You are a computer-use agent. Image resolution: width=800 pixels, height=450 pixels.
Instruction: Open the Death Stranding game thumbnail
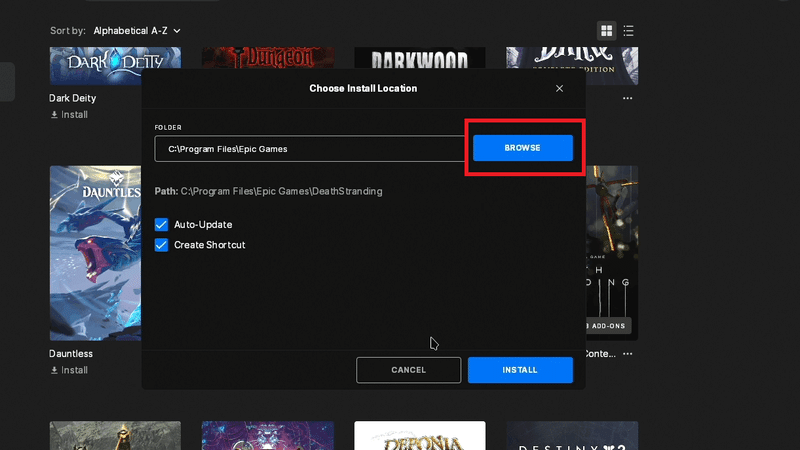coord(612,253)
